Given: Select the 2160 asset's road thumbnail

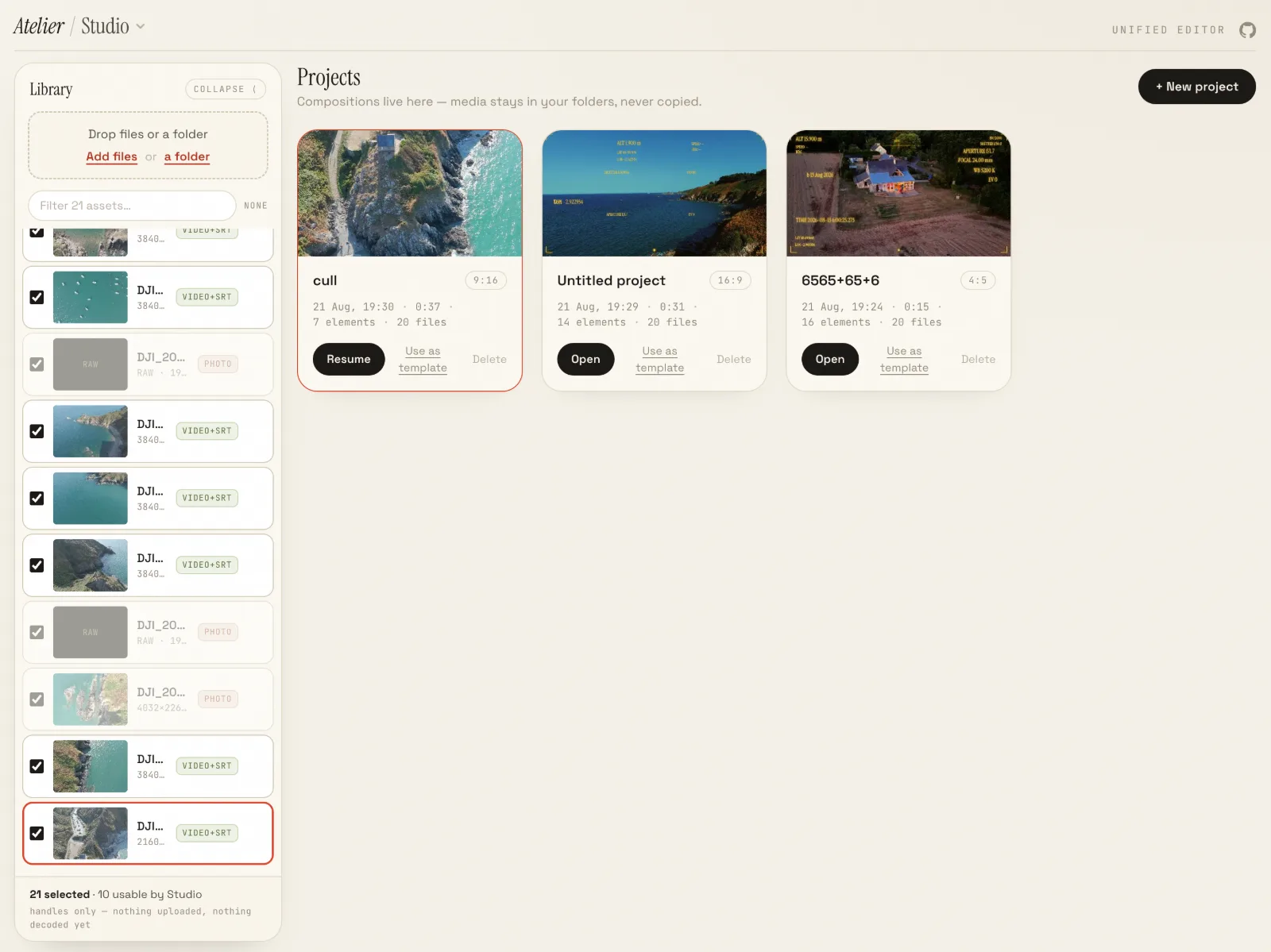Looking at the screenshot, I should 91,833.
